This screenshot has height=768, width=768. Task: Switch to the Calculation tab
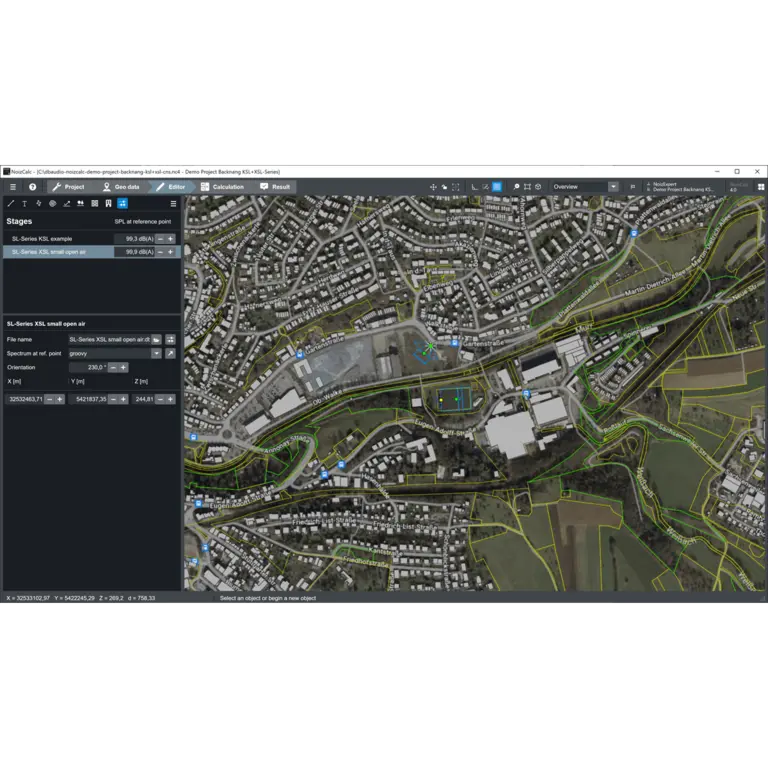(222, 187)
